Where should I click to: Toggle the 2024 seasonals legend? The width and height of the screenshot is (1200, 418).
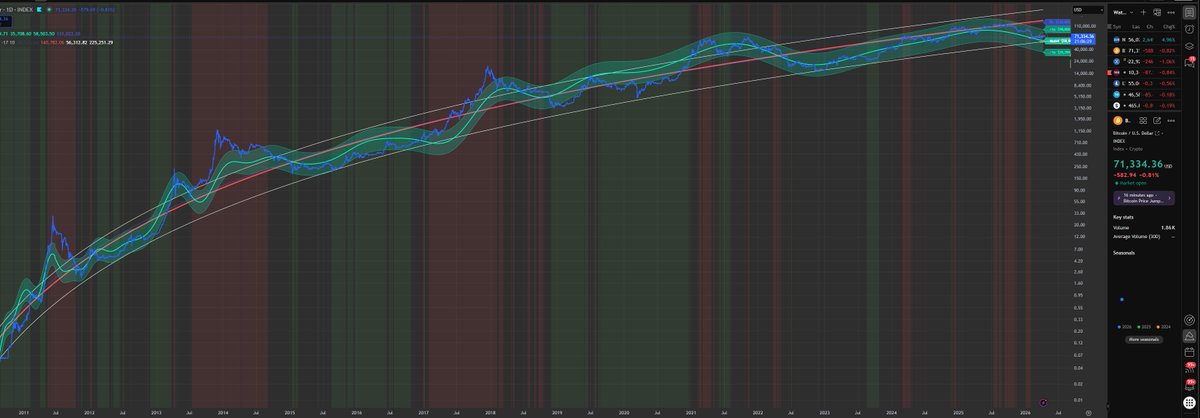click(x=1164, y=327)
